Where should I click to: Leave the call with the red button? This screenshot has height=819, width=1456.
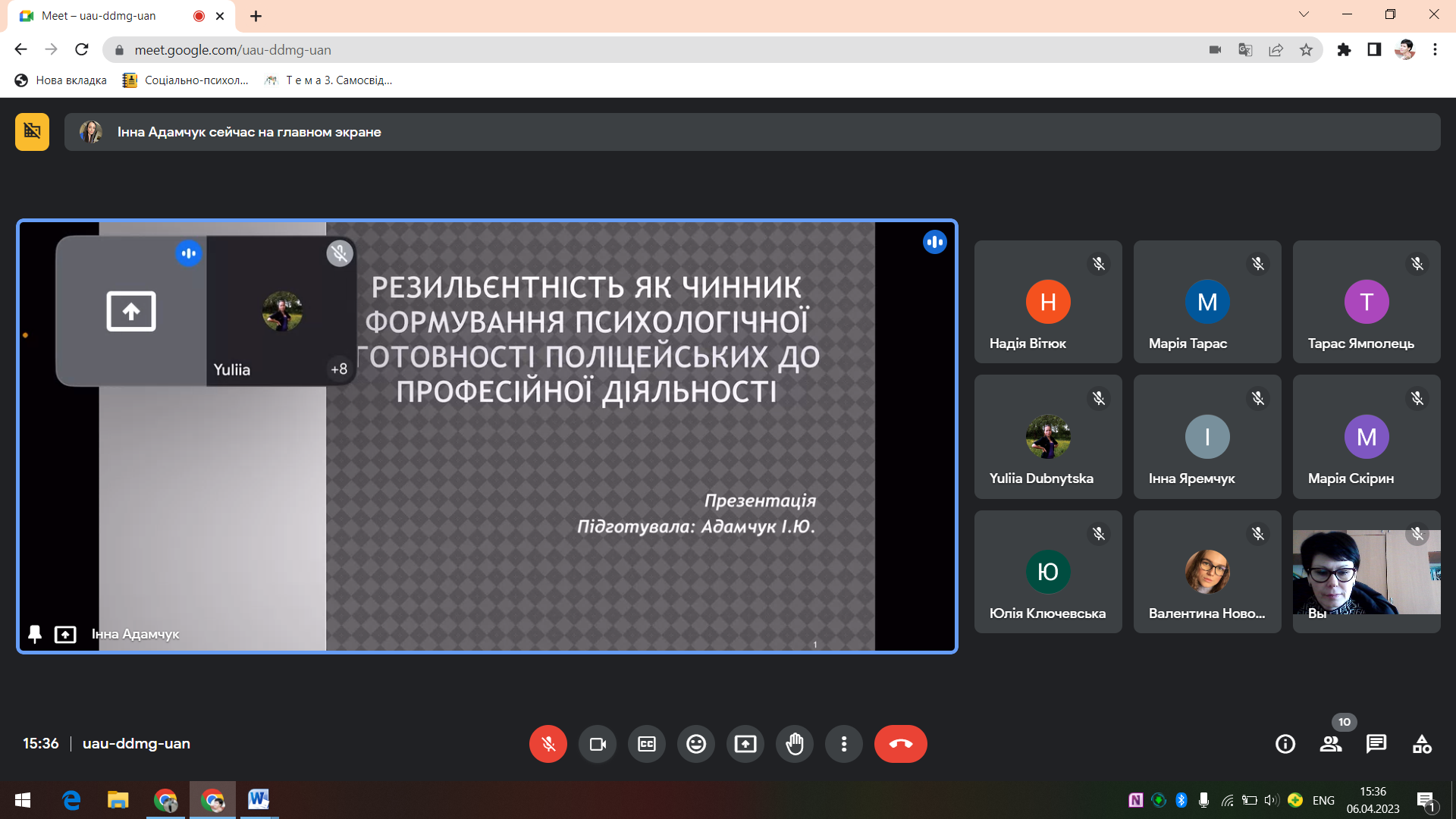coord(900,744)
